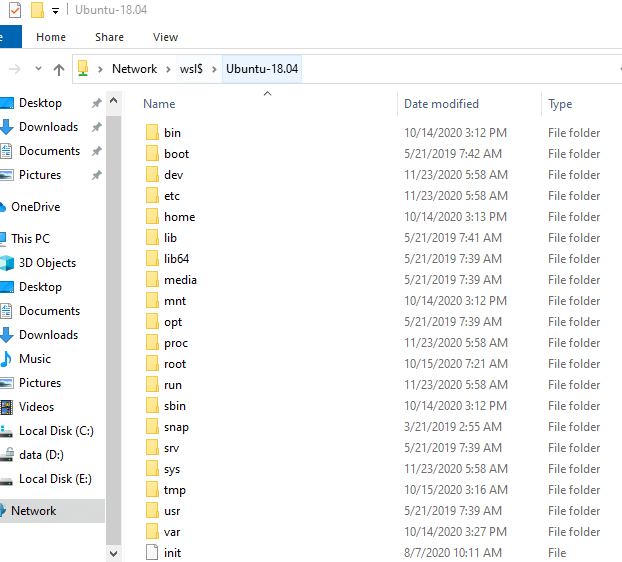
Task: Click the Forward navigation arrow
Action: (x=15, y=69)
